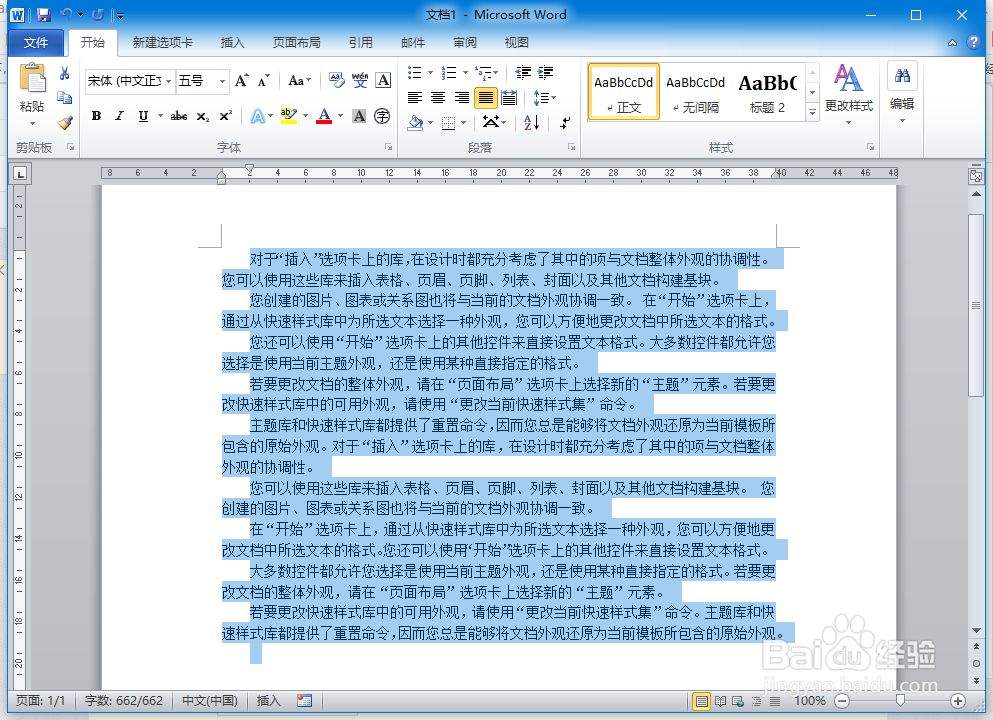Toggle show/hide paragraph marks
Viewport: 993px width, 720px height.
click(x=565, y=123)
